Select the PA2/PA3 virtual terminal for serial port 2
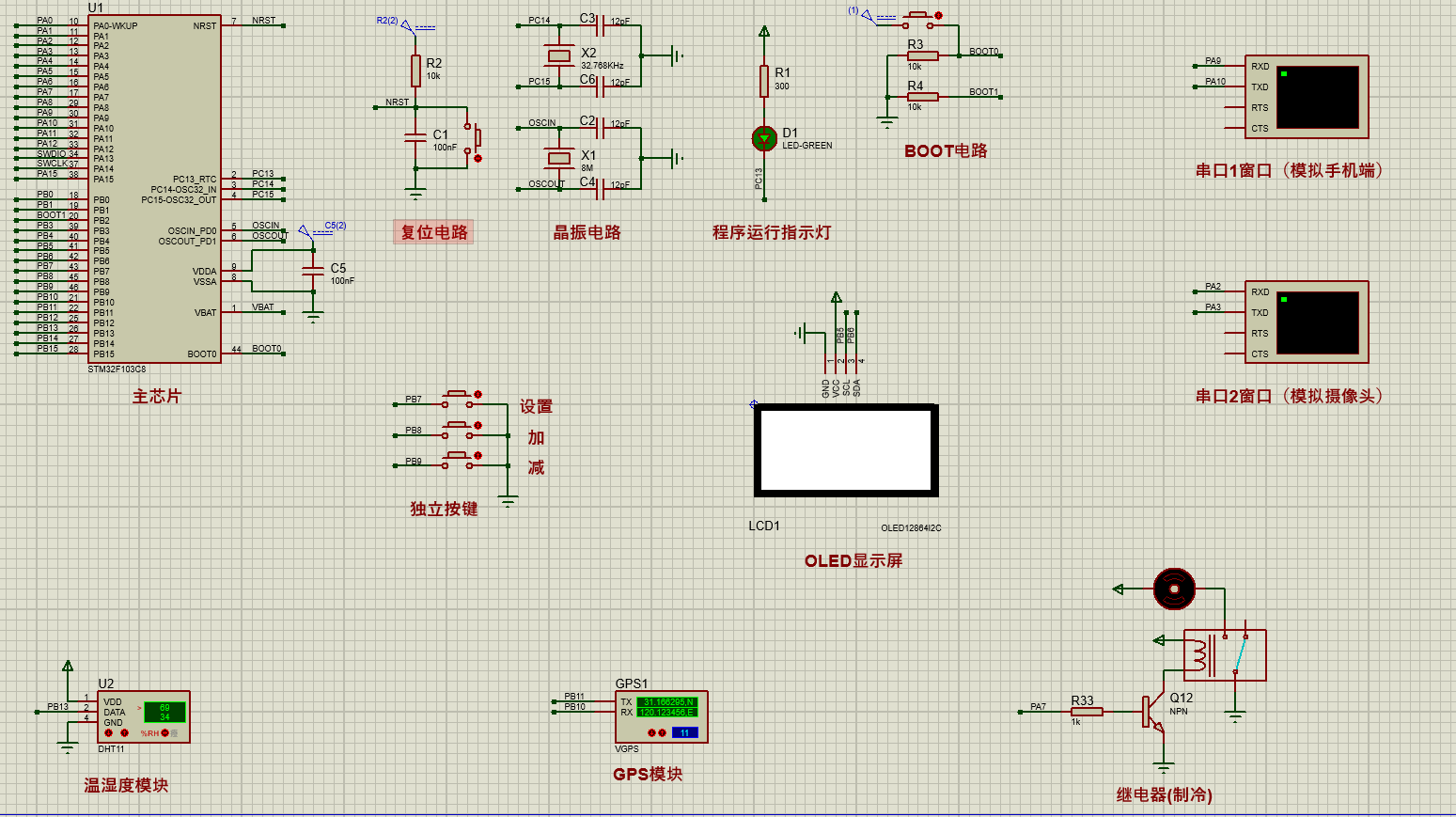1456x817 pixels. point(1307,322)
